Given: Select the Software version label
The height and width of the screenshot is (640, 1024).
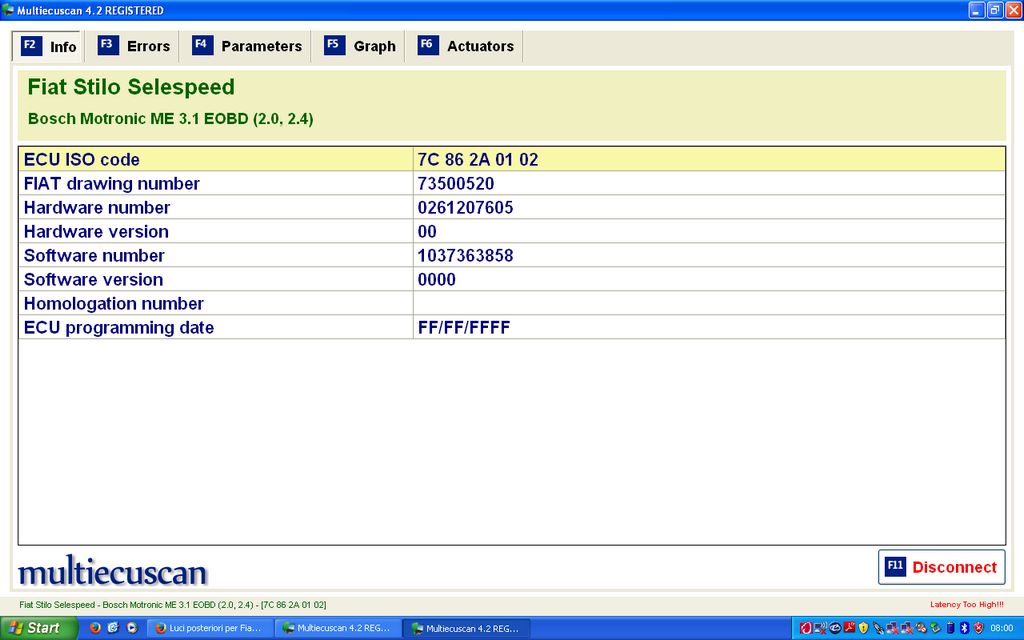Looking at the screenshot, I should (93, 280).
